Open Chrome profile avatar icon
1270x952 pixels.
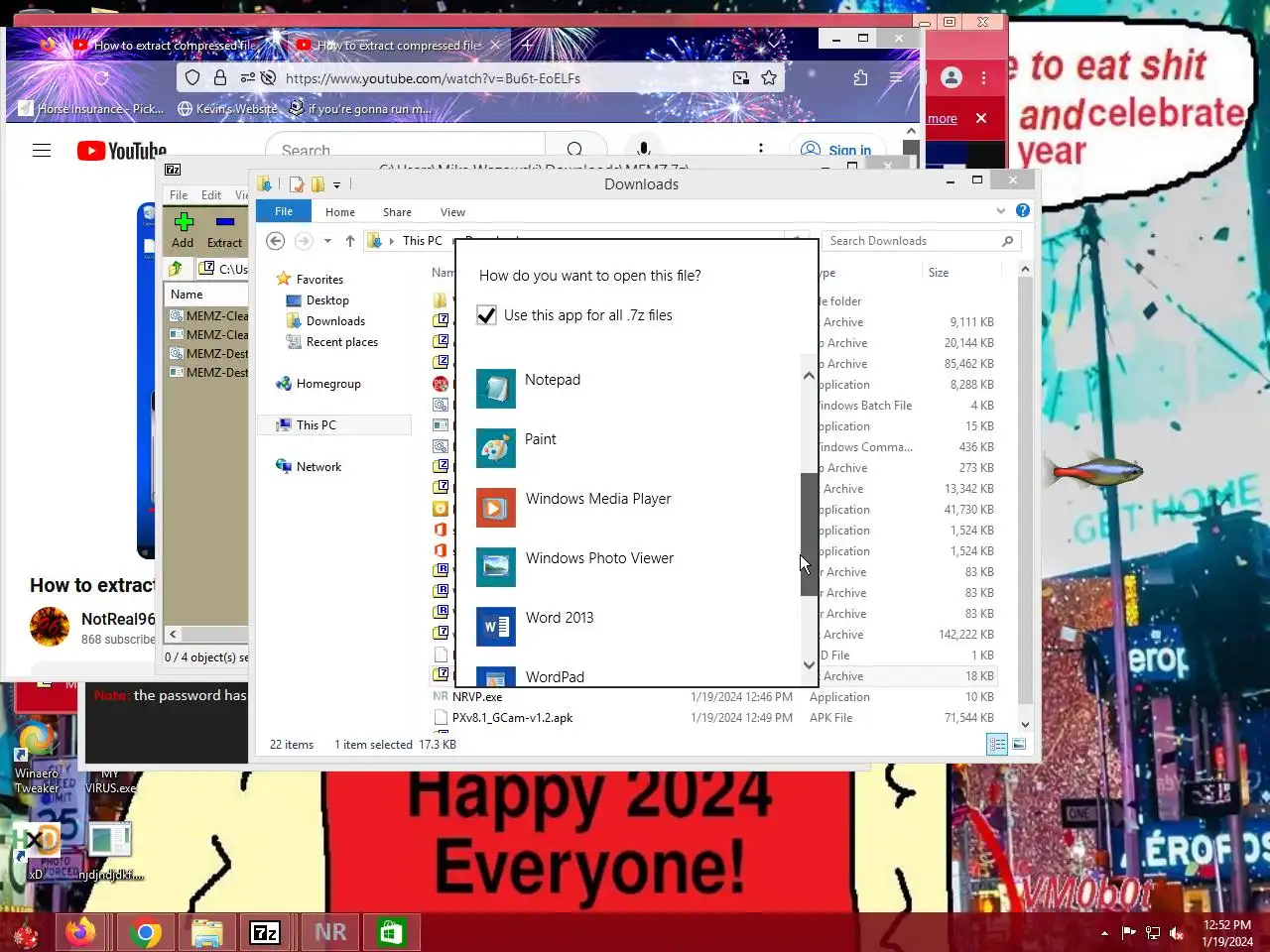click(952, 77)
